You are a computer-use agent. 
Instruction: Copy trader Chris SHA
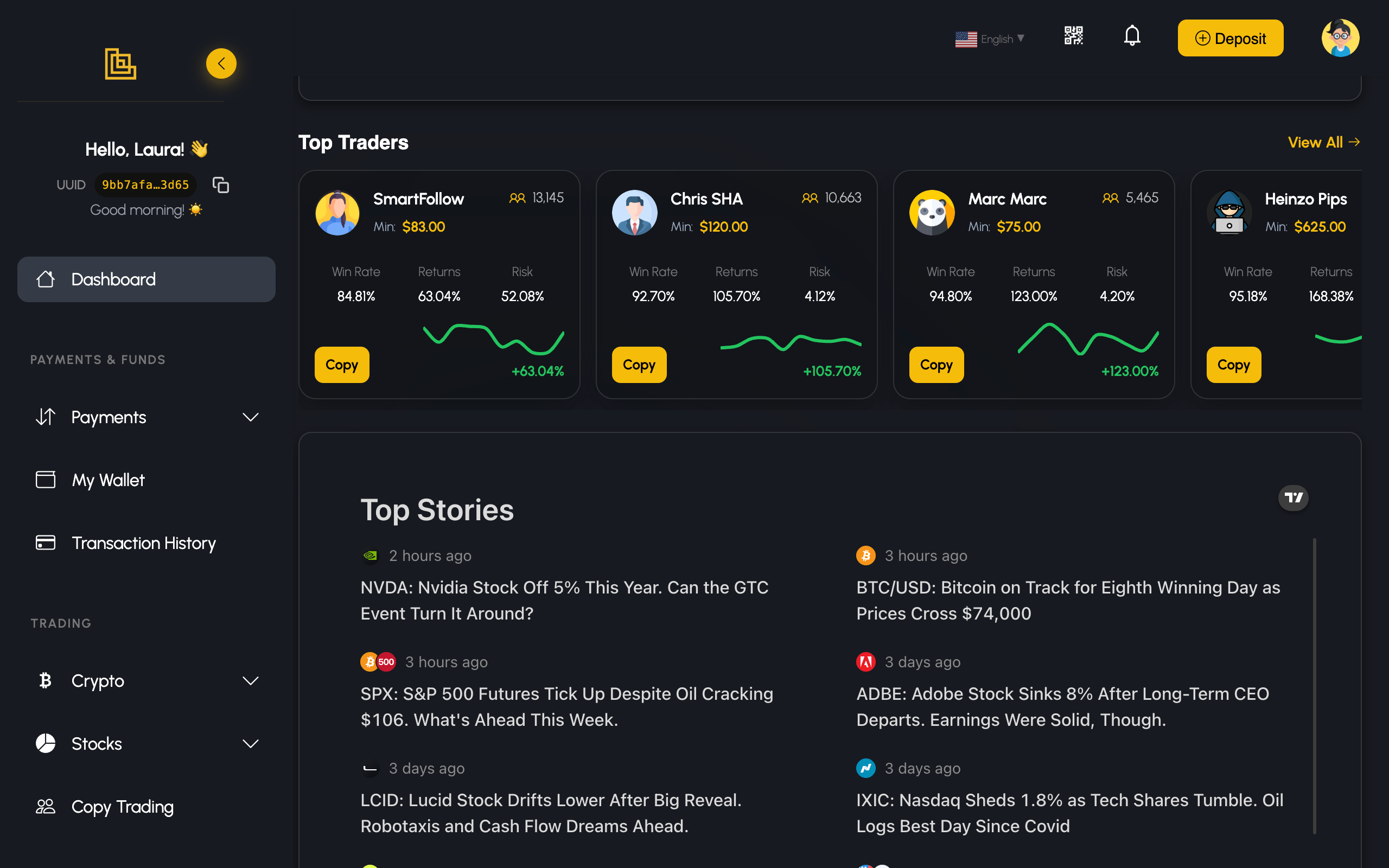point(639,365)
